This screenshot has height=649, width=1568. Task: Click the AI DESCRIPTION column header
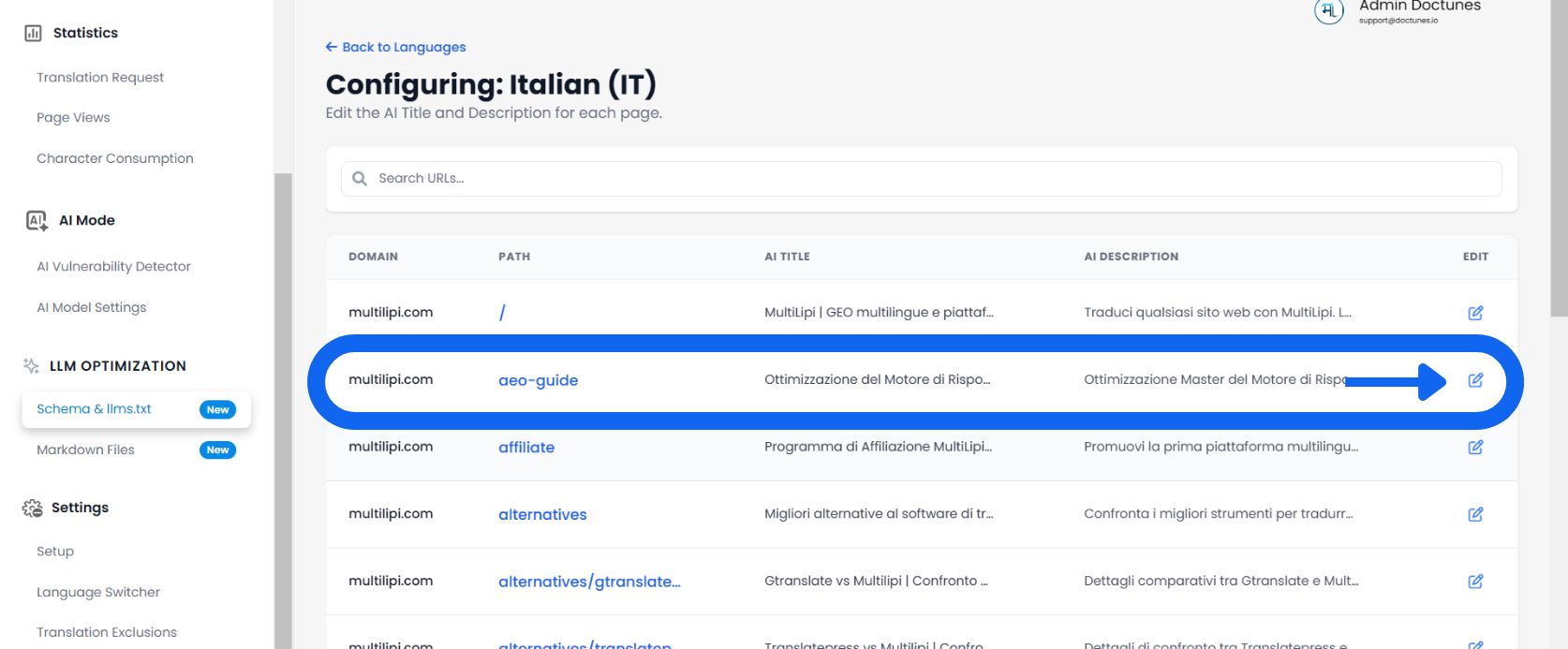[1132, 257]
